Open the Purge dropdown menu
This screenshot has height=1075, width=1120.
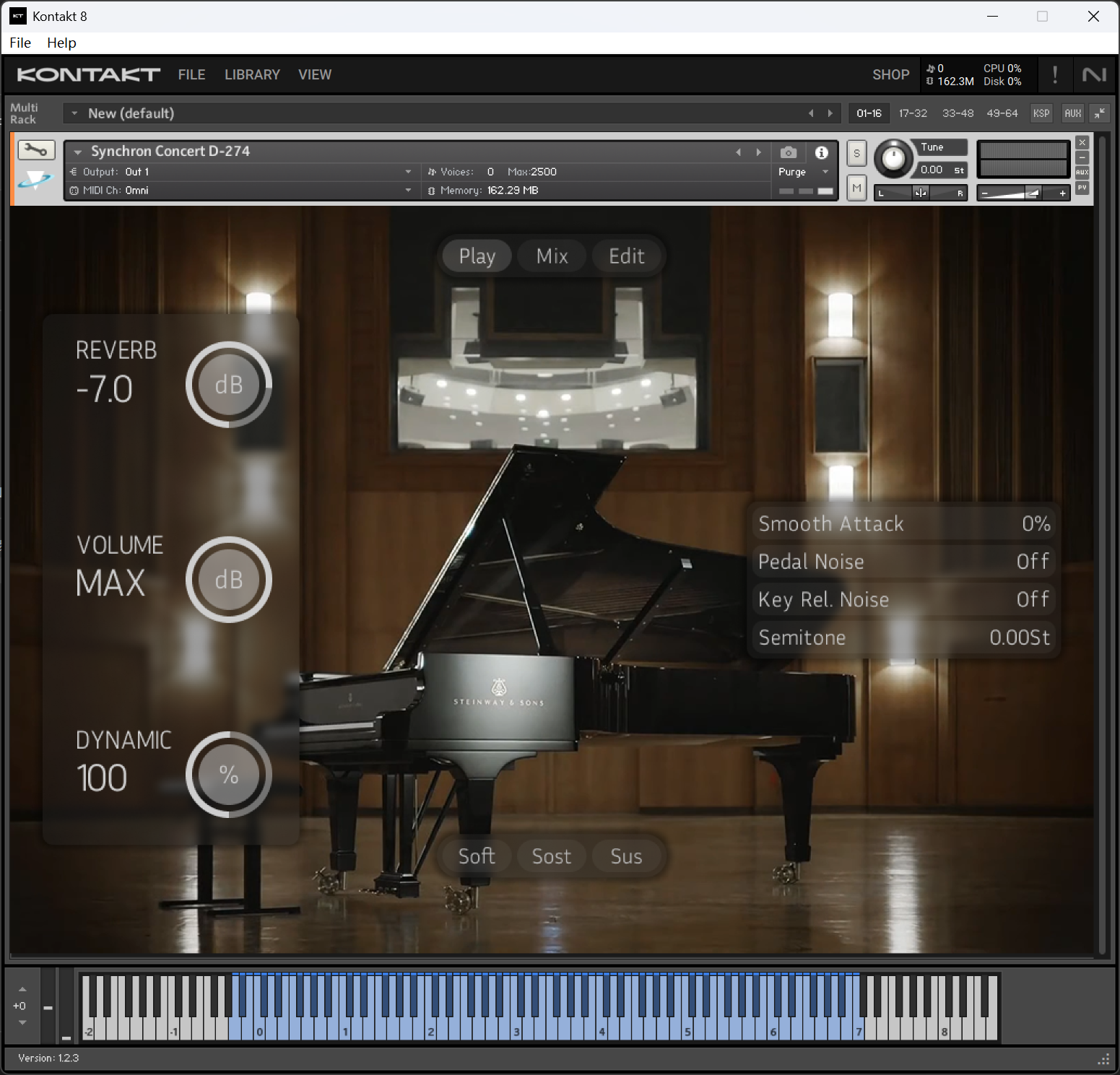tap(804, 172)
